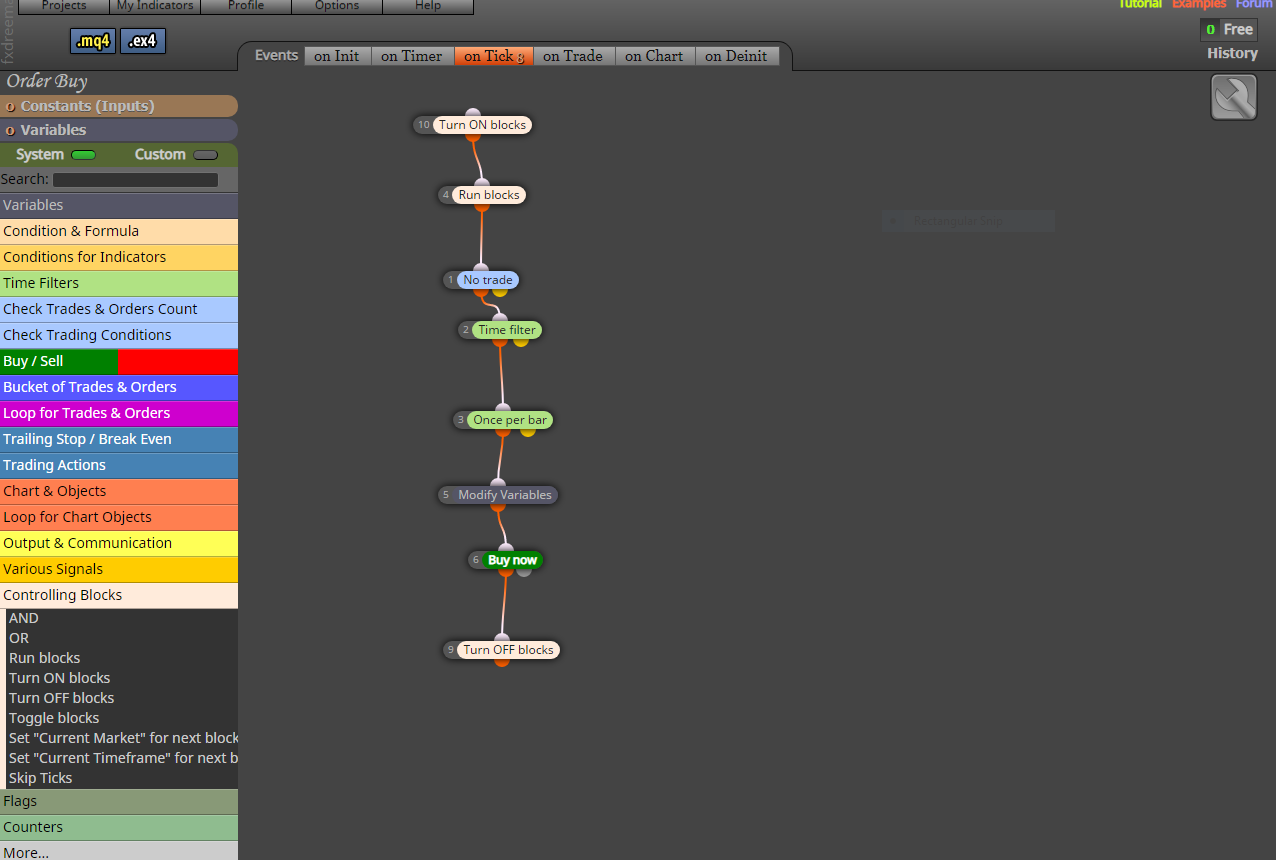Export project as .mq4 file

(x=93, y=41)
